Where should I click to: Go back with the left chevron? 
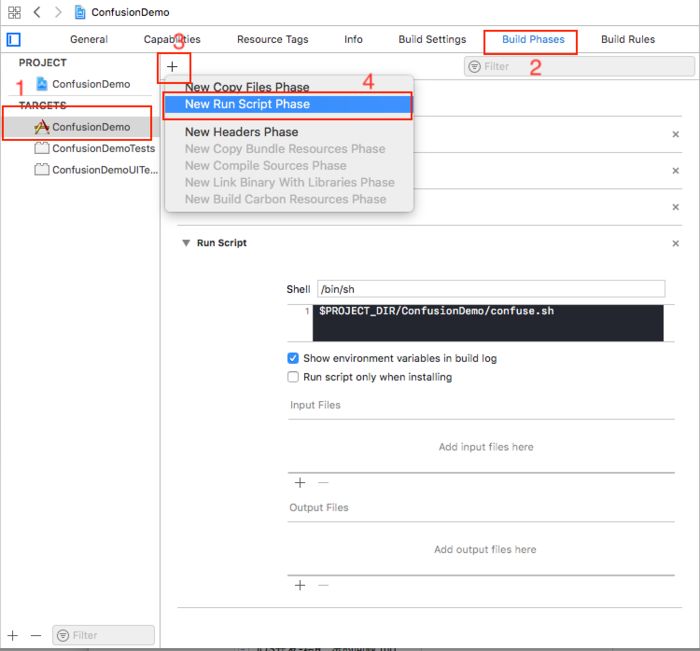coord(37,12)
